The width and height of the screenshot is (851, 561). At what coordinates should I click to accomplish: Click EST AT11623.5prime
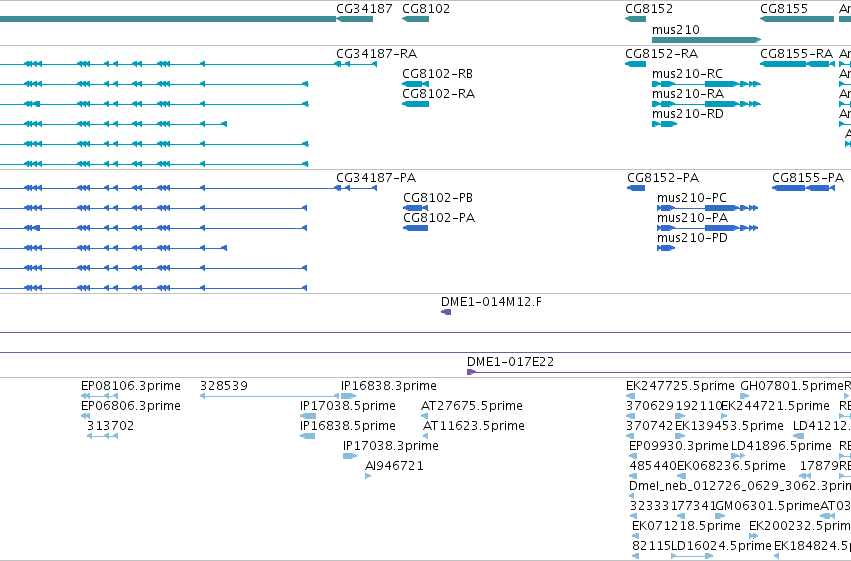tap(473, 426)
